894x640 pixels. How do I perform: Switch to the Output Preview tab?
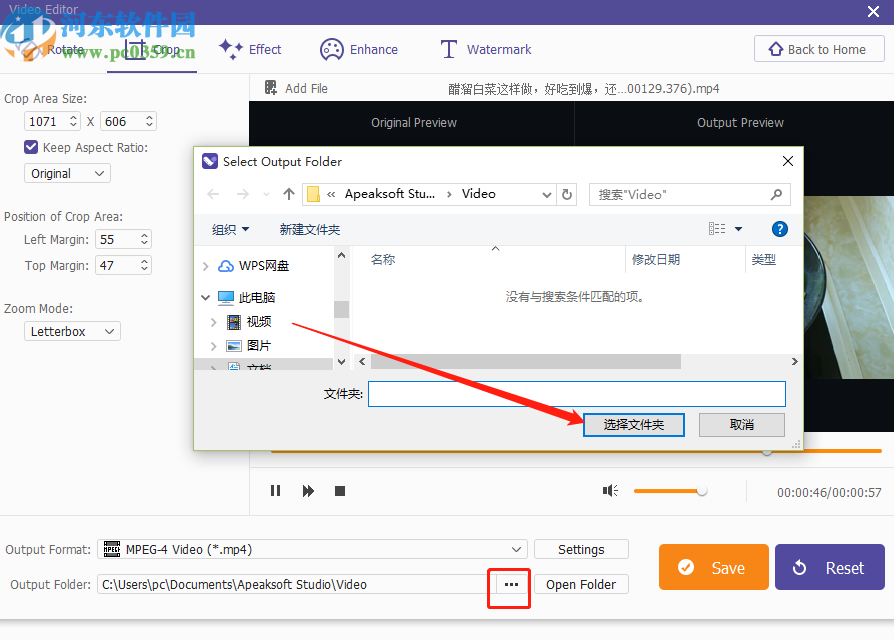click(x=740, y=123)
